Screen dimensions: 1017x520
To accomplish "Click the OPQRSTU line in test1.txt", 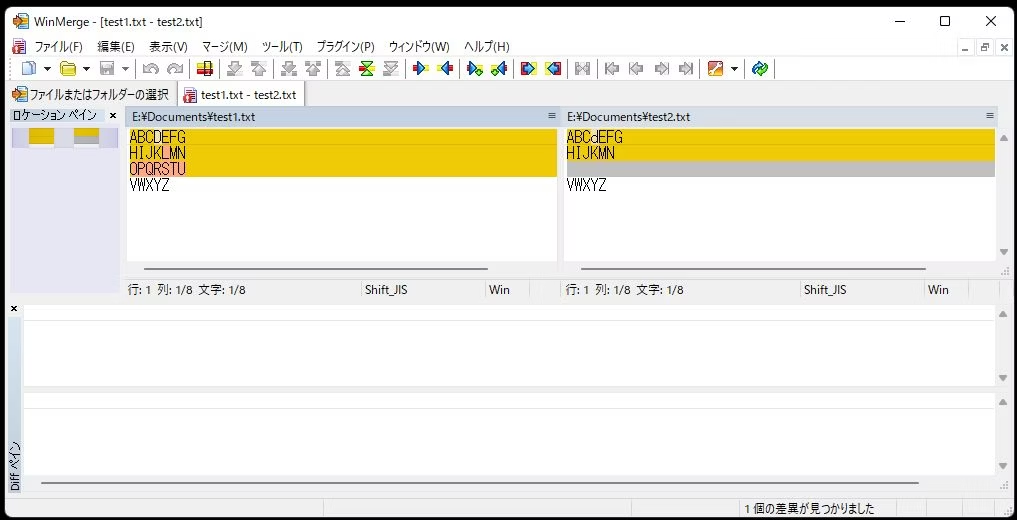I will click(342, 169).
